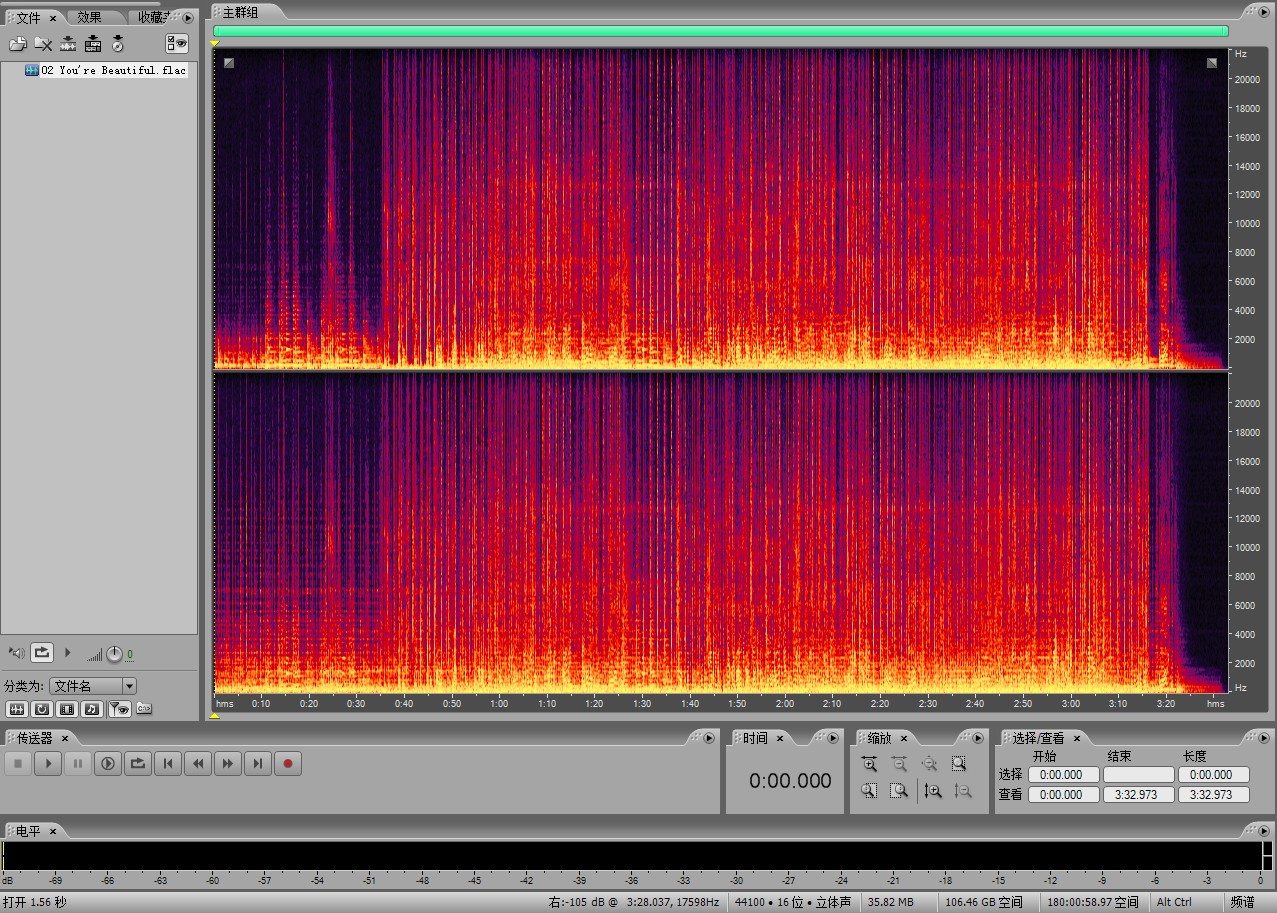Click the preview volume knob in files panel

pyautogui.click(x=114, y=654)
